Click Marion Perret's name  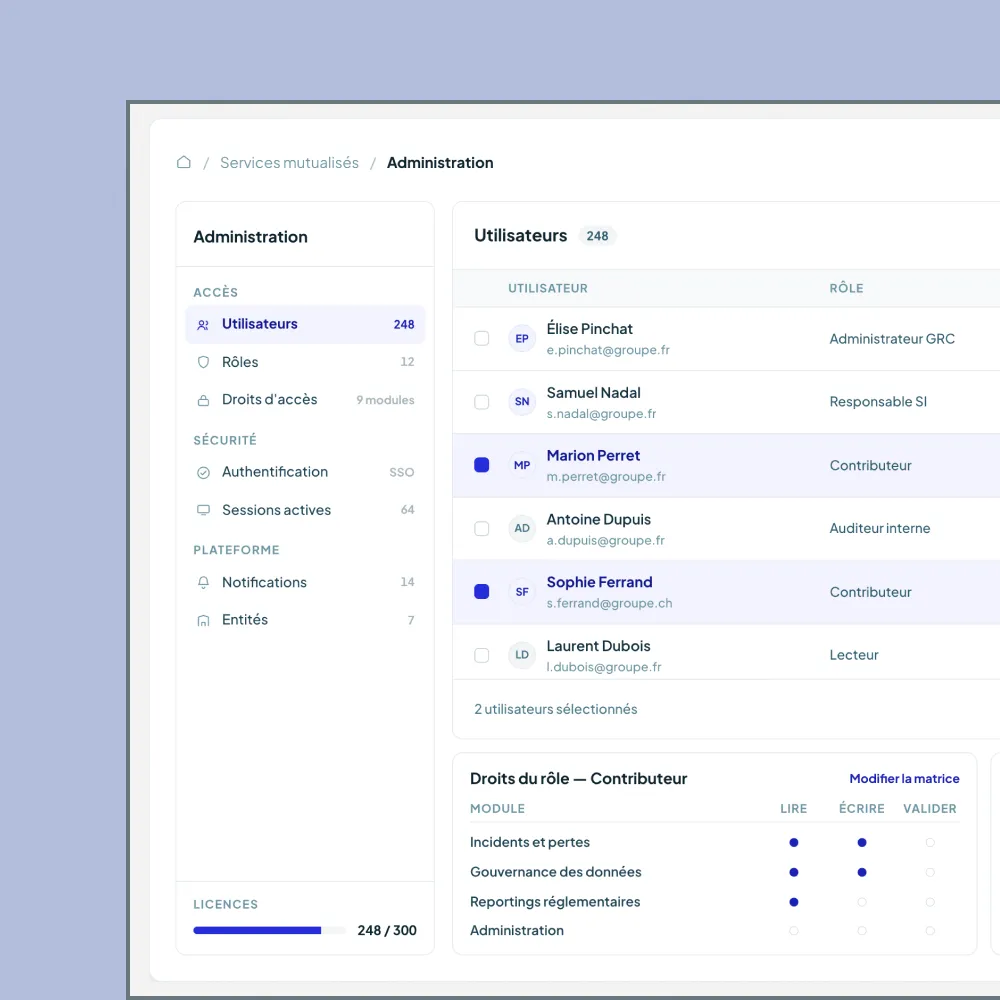pyautogui.click(x=593, y=456)
